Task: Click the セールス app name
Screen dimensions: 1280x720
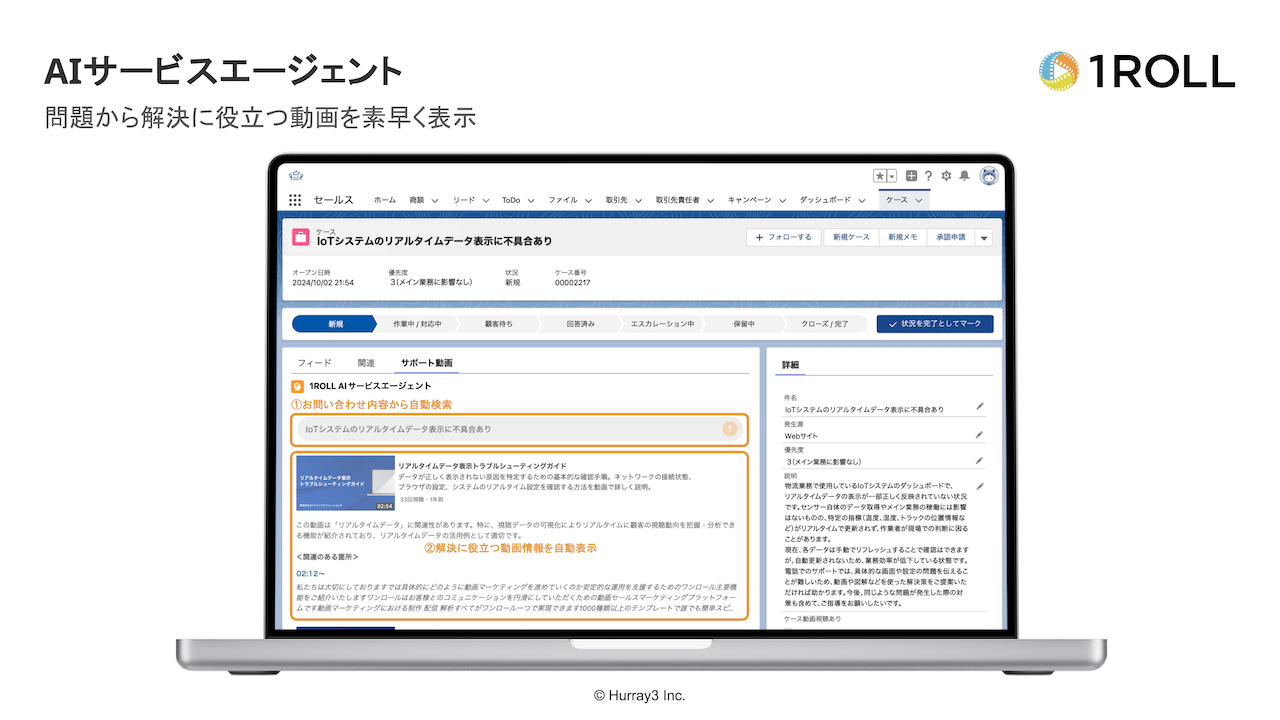Action: (x=333, y=200)
